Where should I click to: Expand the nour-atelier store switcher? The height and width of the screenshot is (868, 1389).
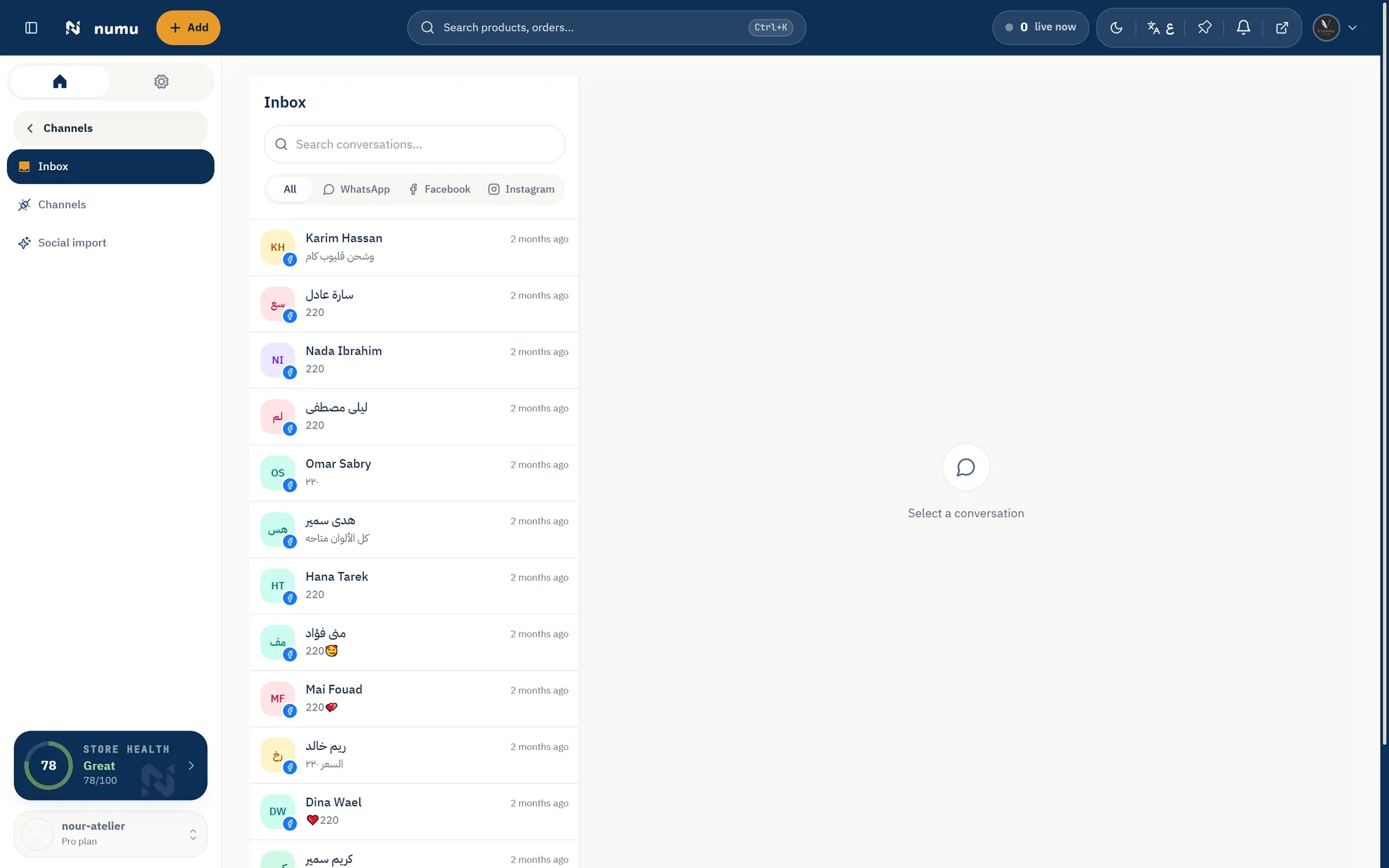(110, 834)
